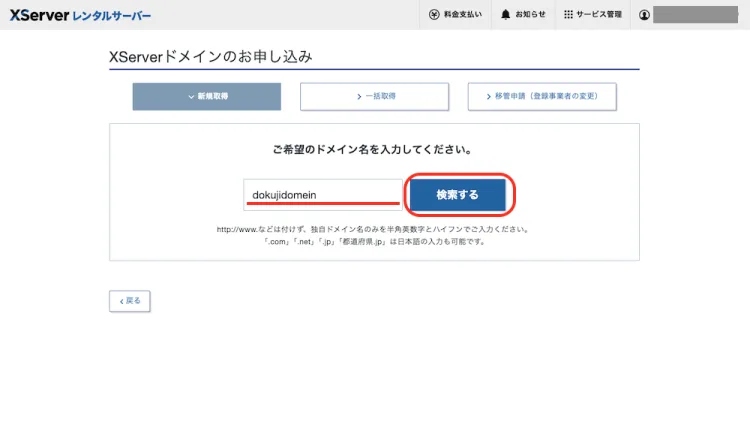Click the user account icon
Viewport: 750px width, 434px height.
click(x=644, y=15)
